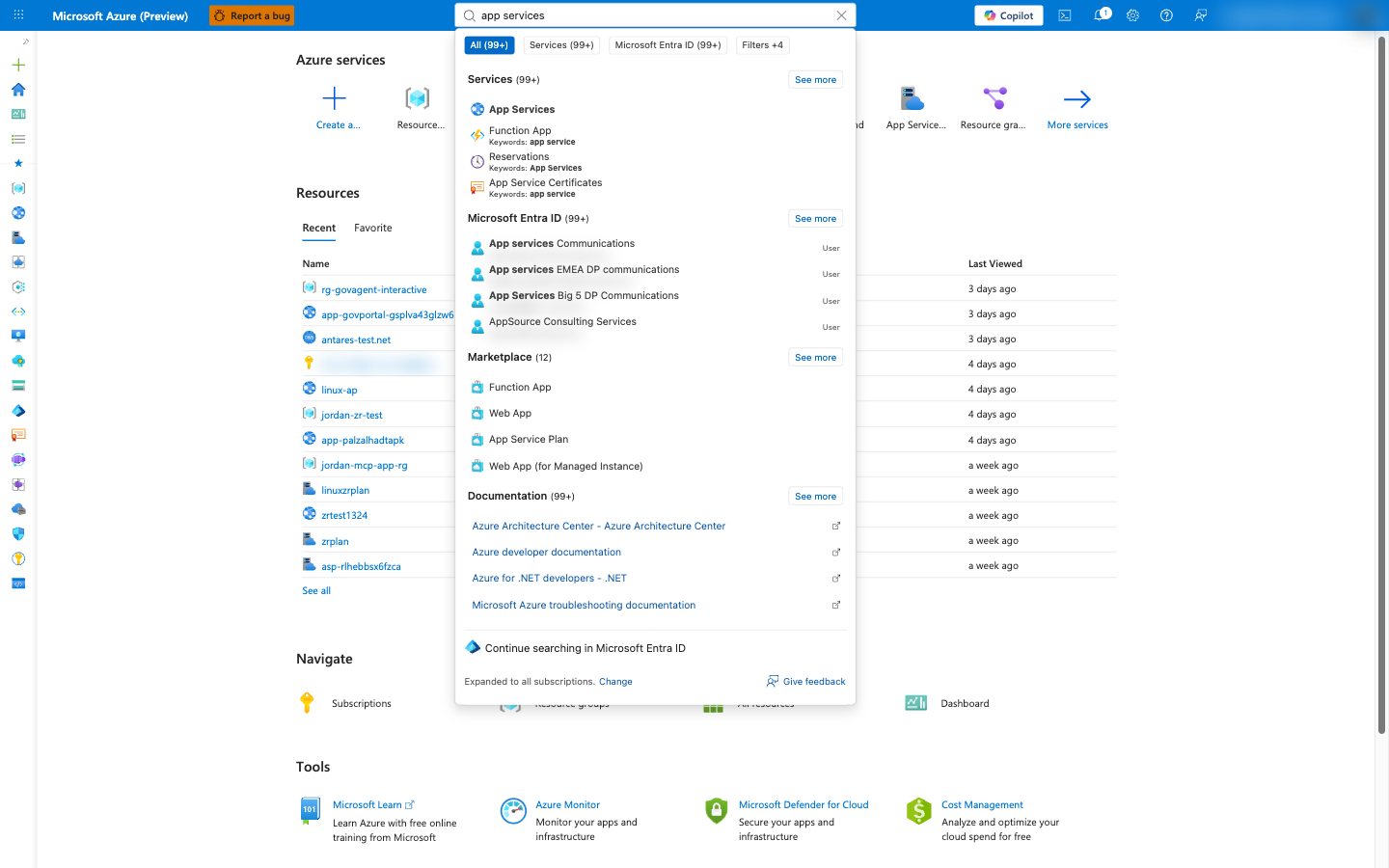Open All services list icon in sidebar
The image size is (1389, 868).
click(18, 139)
